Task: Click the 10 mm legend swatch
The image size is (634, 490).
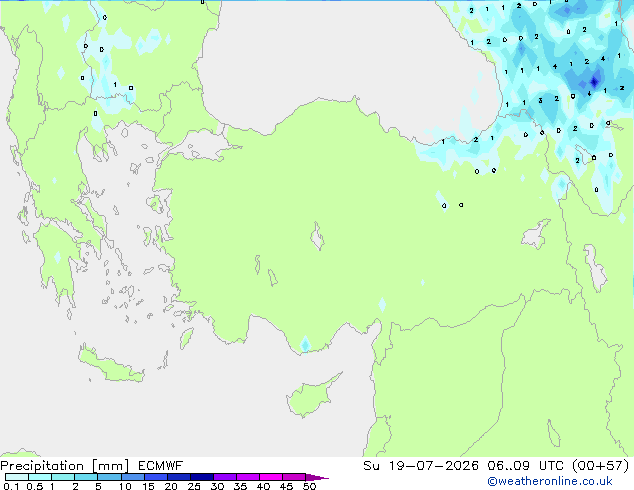Action: coord(133,477)
